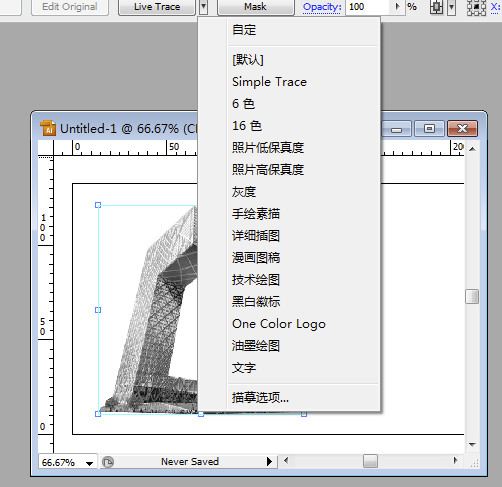Click the Opacity link label

click(322, 7)
